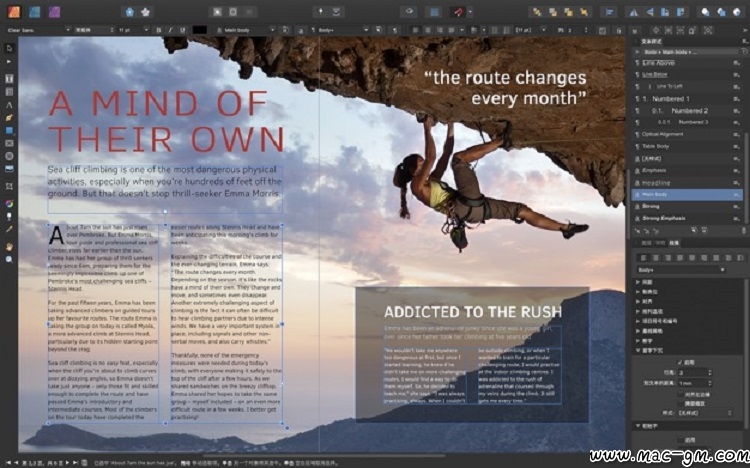Select the Picture Frame Rectangle tool
This screenshot has height=468, width=750.
click(x=9, y=143)
